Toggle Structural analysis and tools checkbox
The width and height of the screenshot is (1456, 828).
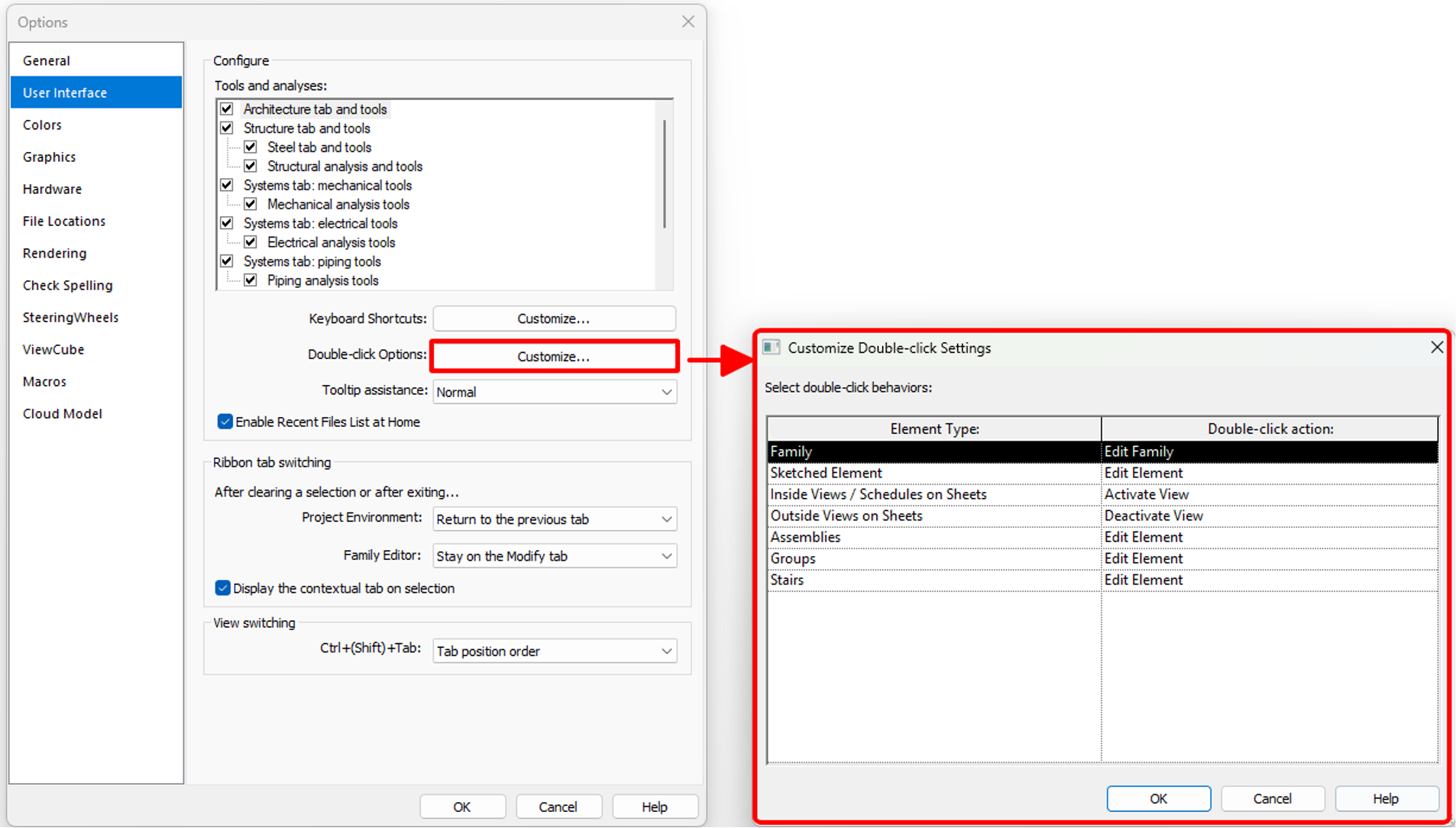[x=251, y=167]
